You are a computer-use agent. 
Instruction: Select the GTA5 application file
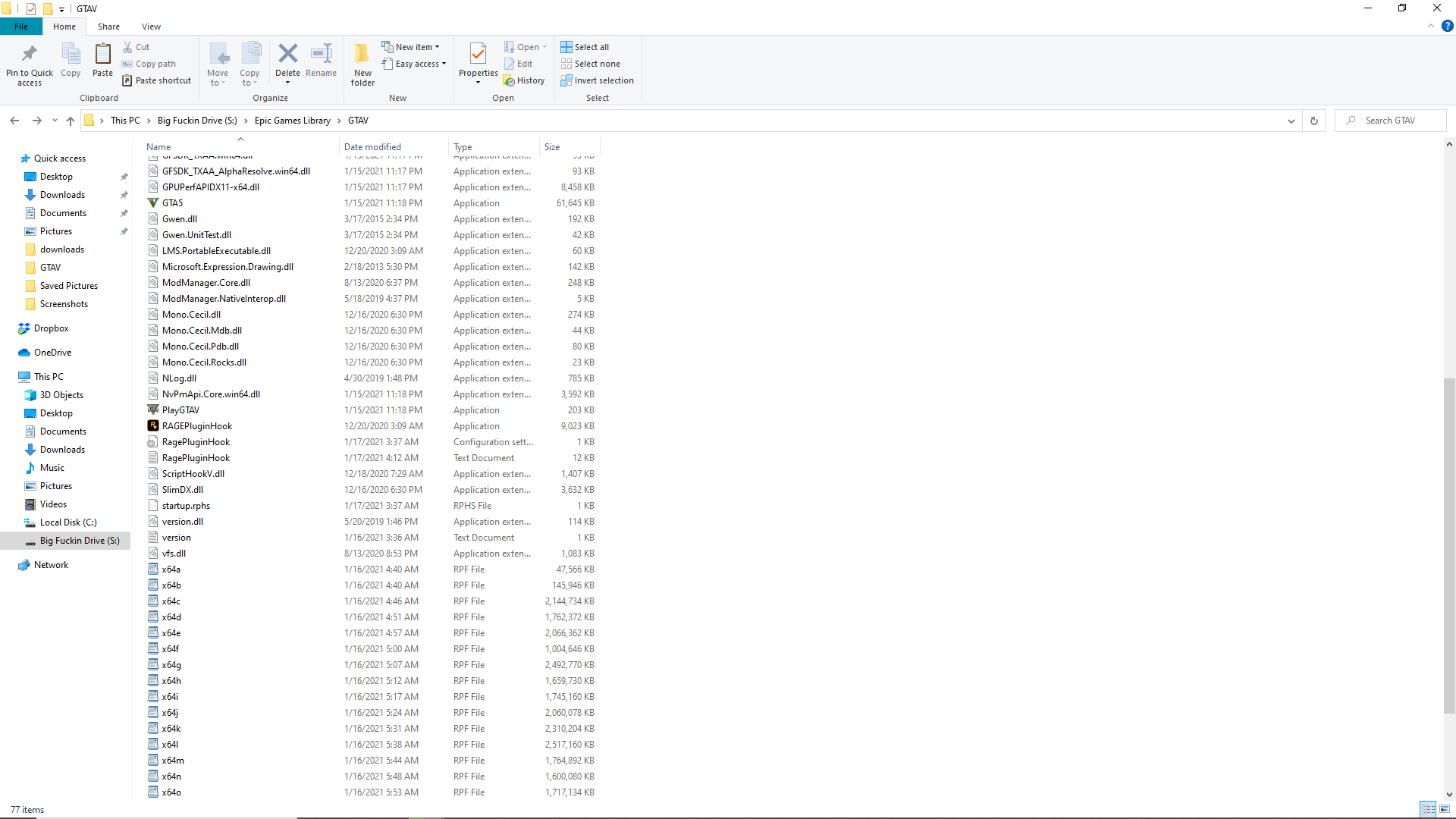tap(172, 203)
